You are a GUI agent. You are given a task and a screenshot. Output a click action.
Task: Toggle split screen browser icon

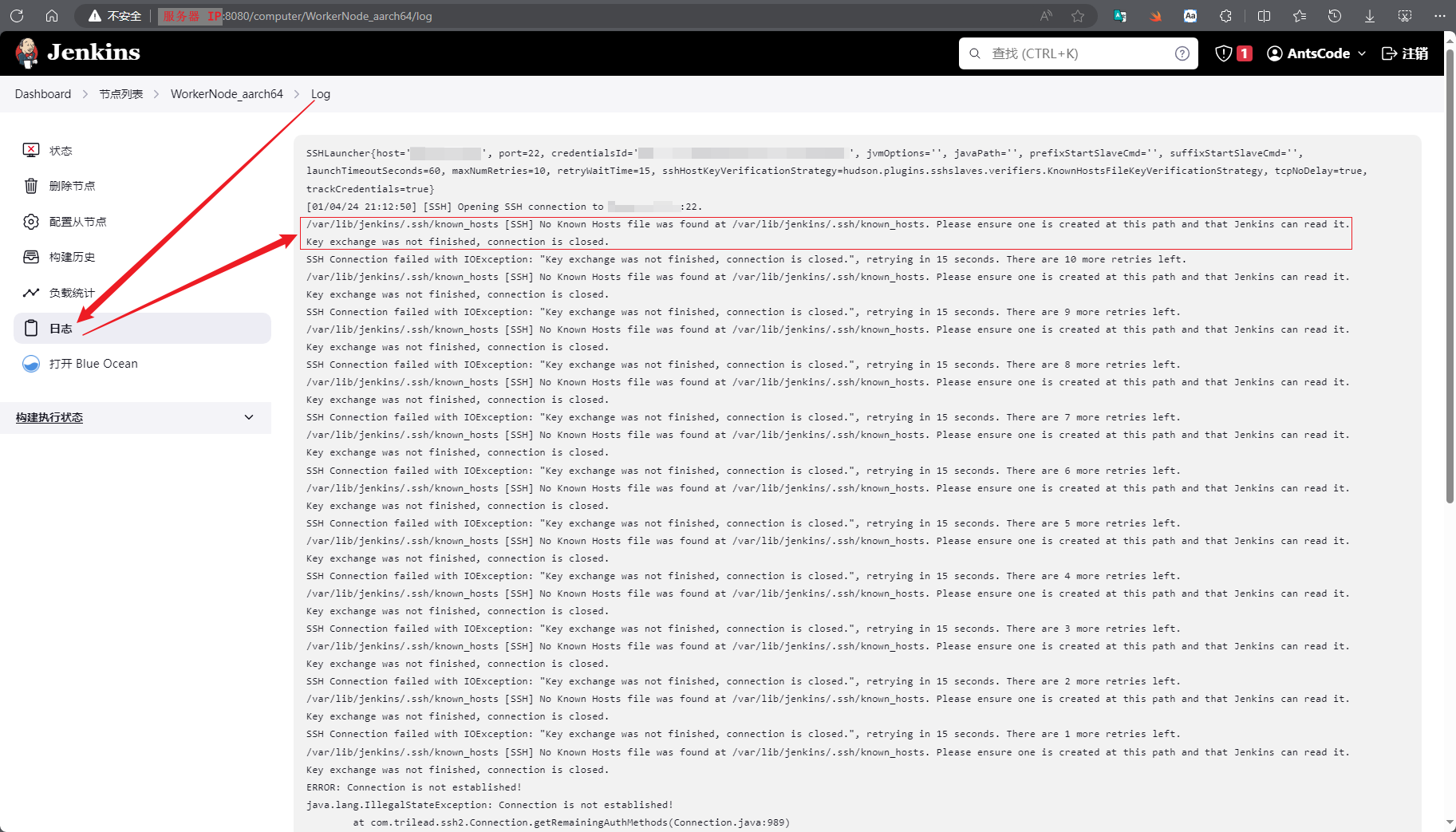[x=1265, y=16]
